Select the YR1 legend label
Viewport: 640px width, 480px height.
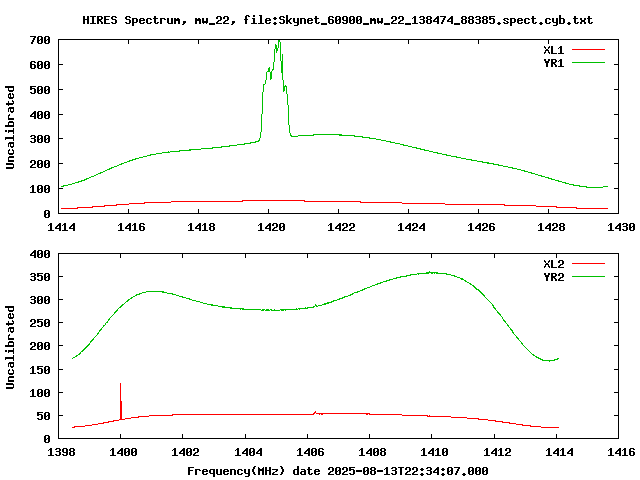point(553,63)
